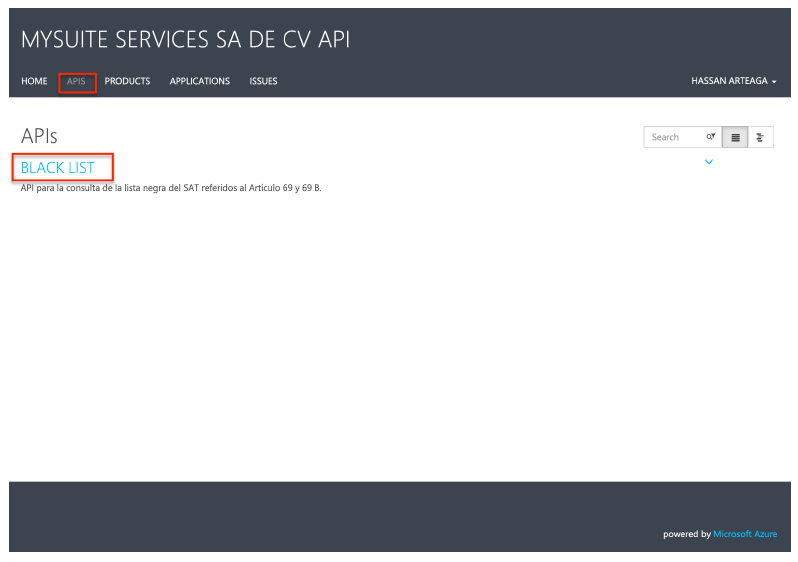The image size is (798, 562).
Task: Navigate to the ISSUES page
Action: pos(263,81)
